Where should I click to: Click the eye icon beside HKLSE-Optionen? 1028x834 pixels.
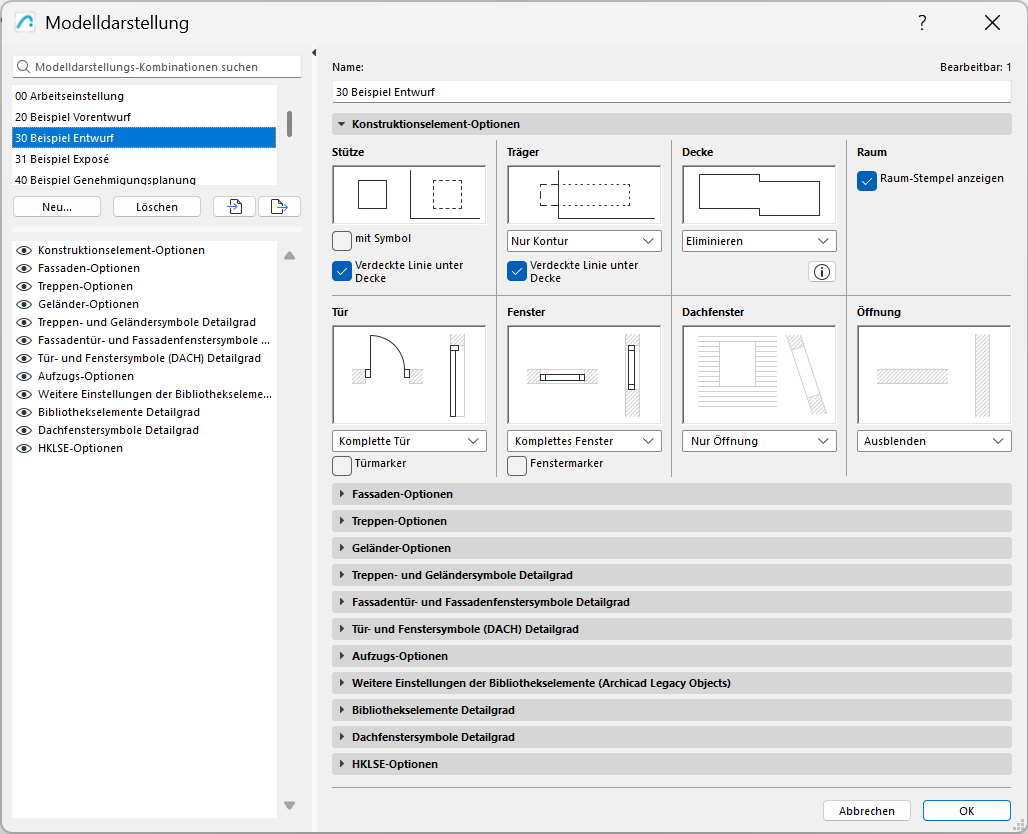tap(23, 448)
